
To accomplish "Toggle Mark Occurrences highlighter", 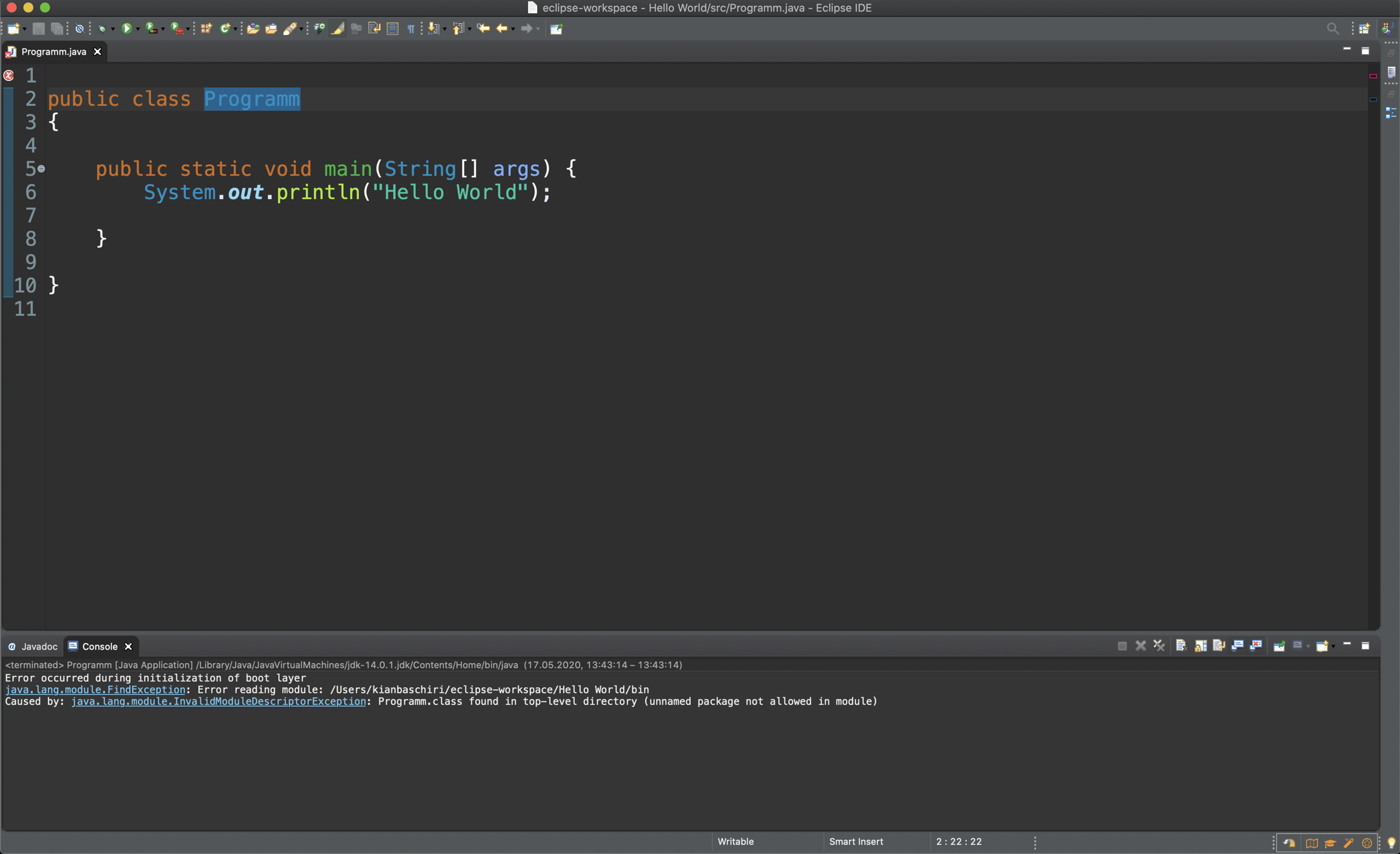I will pyautogui.click(x=338, y=28).
